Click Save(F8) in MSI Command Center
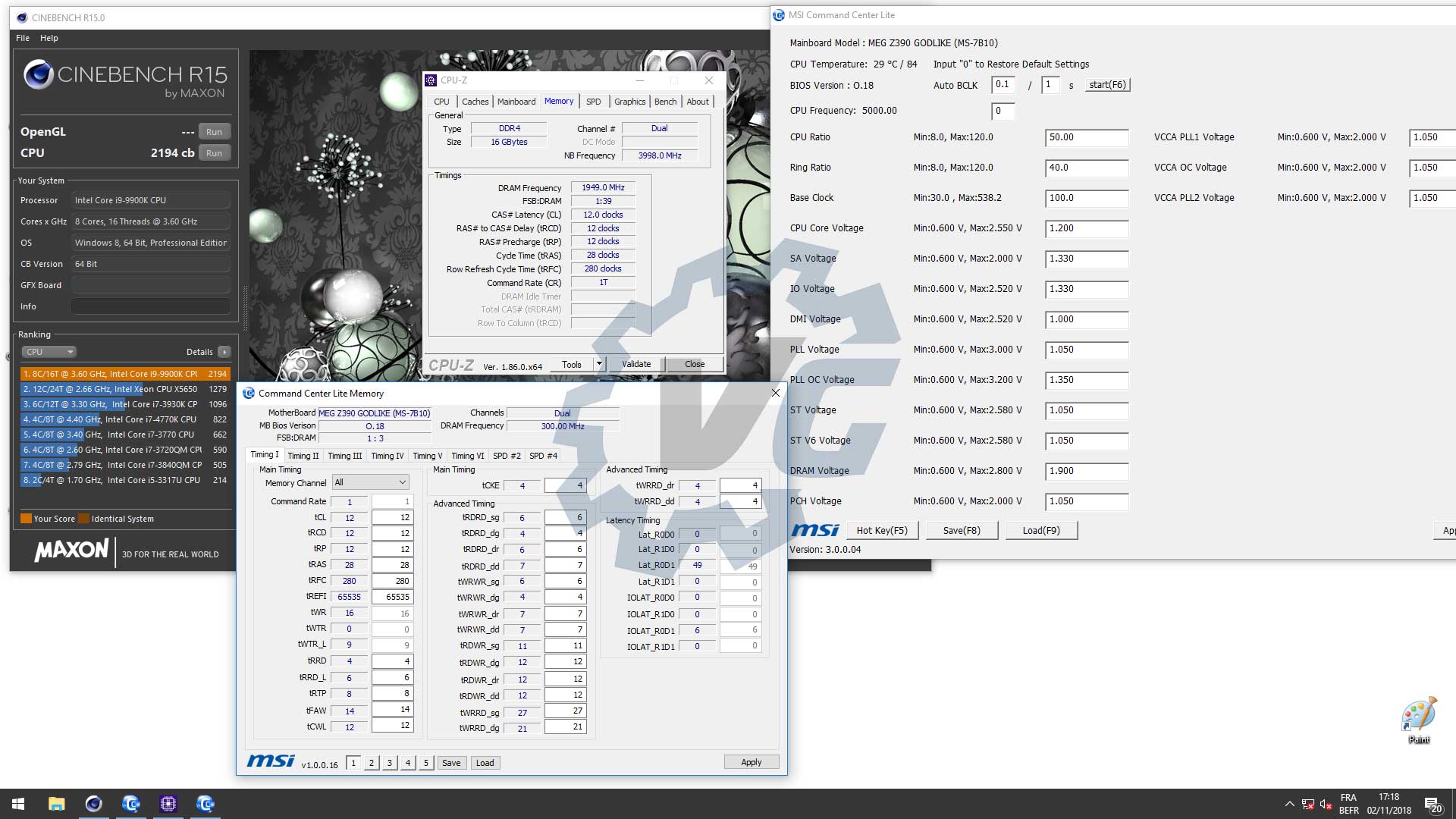This screenshot has width=1456, height=819. pos(961,530)
